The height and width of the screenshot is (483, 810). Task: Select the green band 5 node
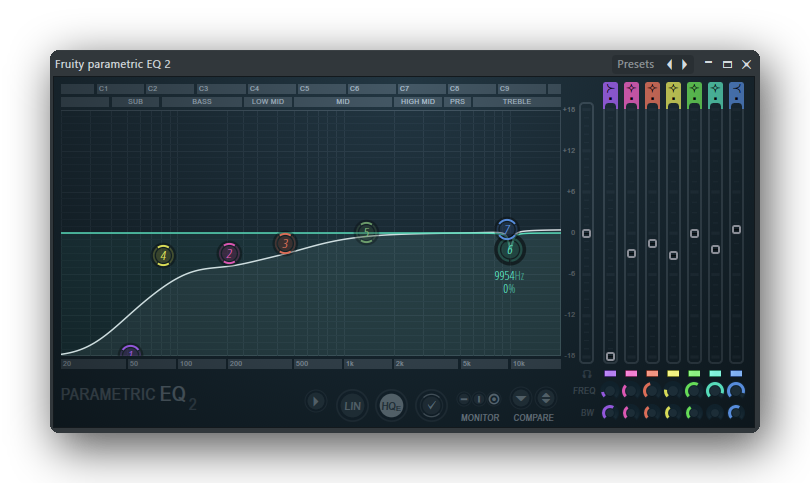367,232
